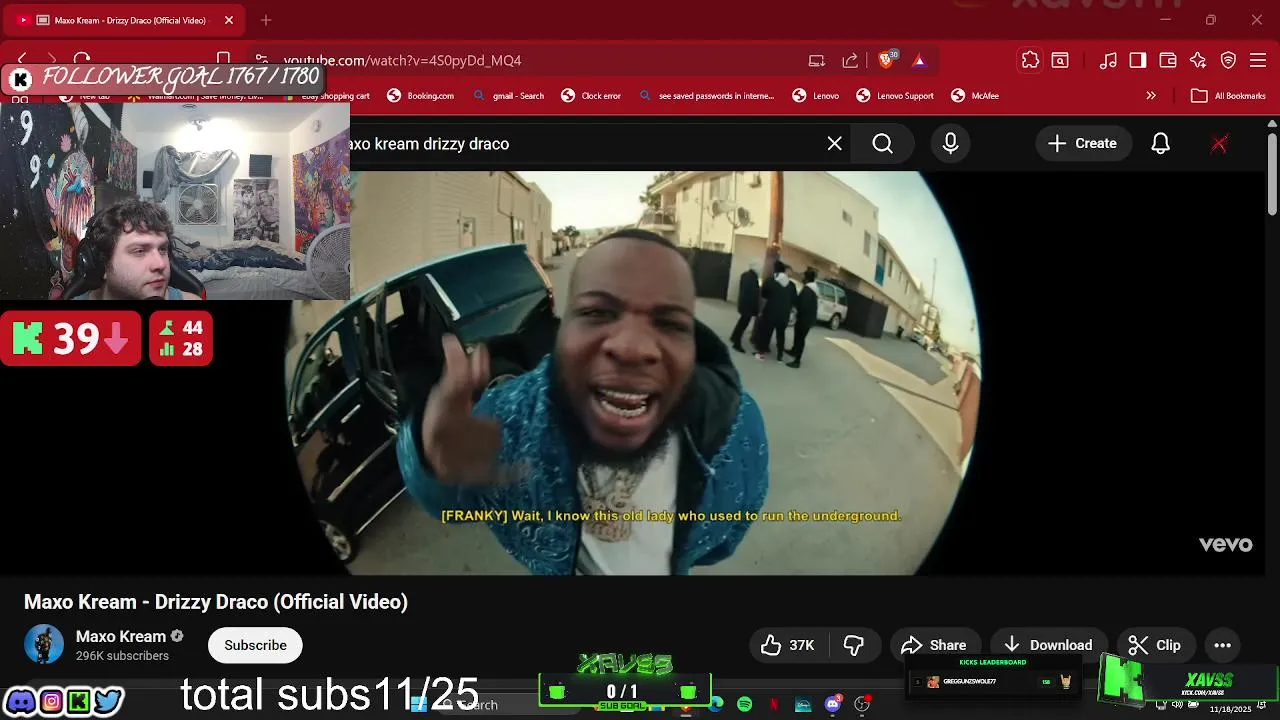Dislike the video

click(854, 645)
